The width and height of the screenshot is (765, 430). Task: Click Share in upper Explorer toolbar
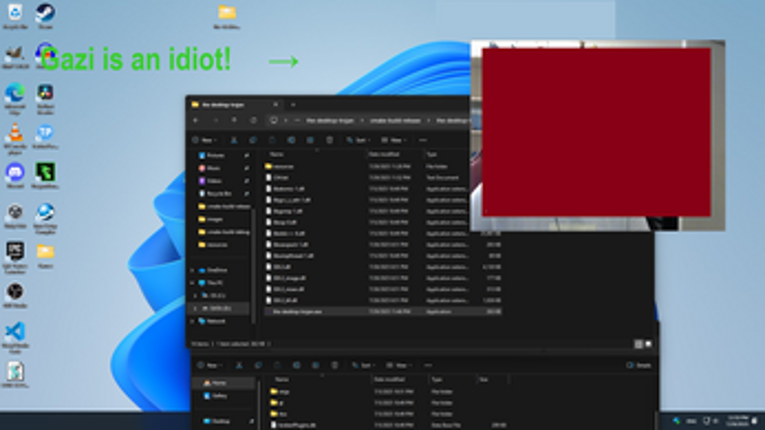click(310, 140)
